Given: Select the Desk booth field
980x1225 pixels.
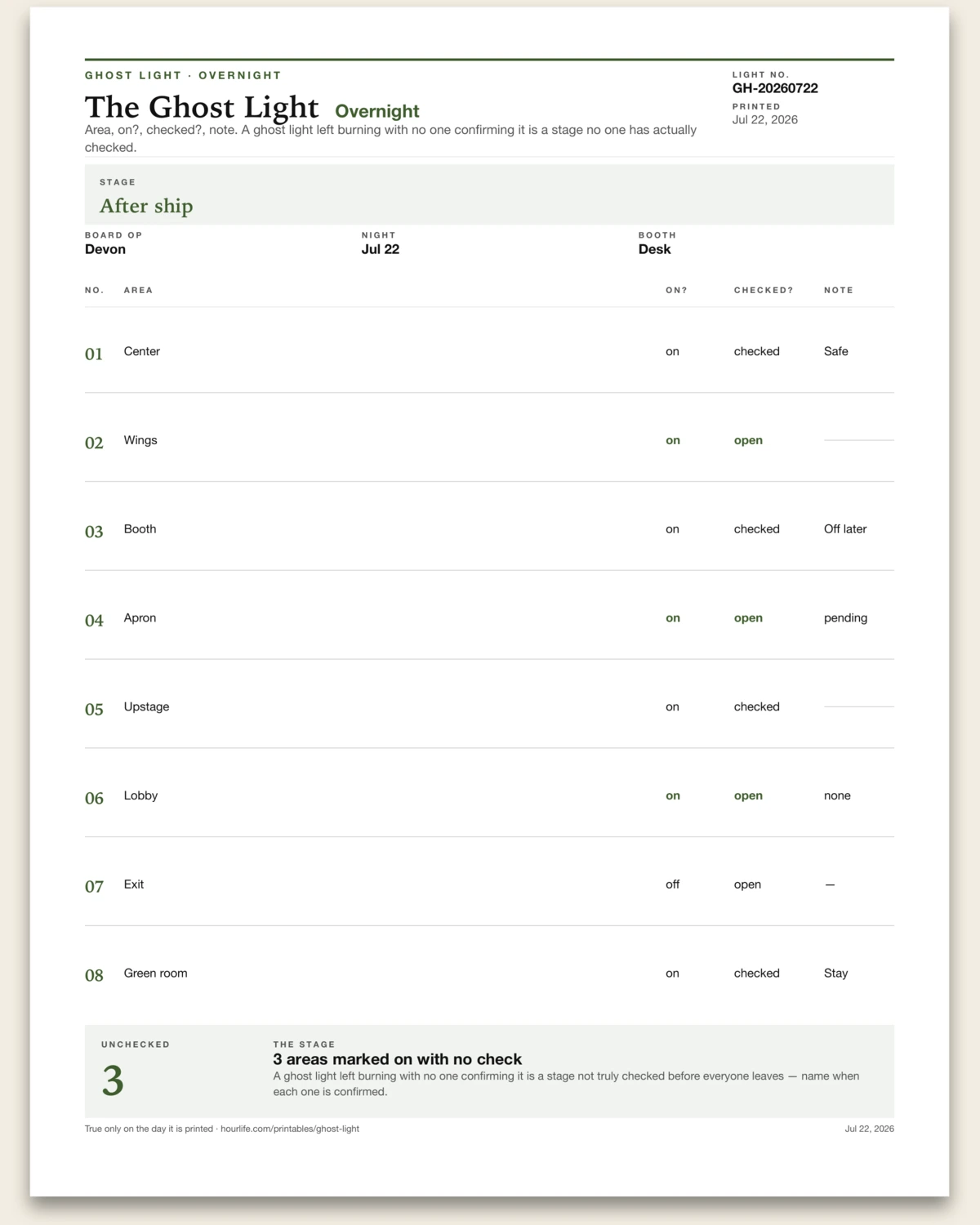Looking at the screenshot, I should click(654, 249).
